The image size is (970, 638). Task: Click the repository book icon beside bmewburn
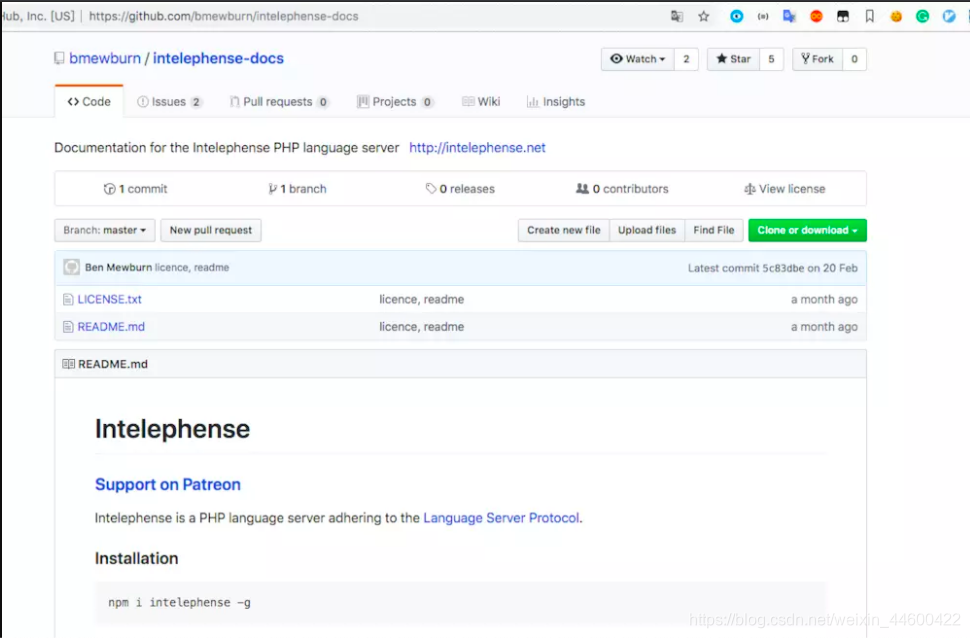(x=59, y=58)
